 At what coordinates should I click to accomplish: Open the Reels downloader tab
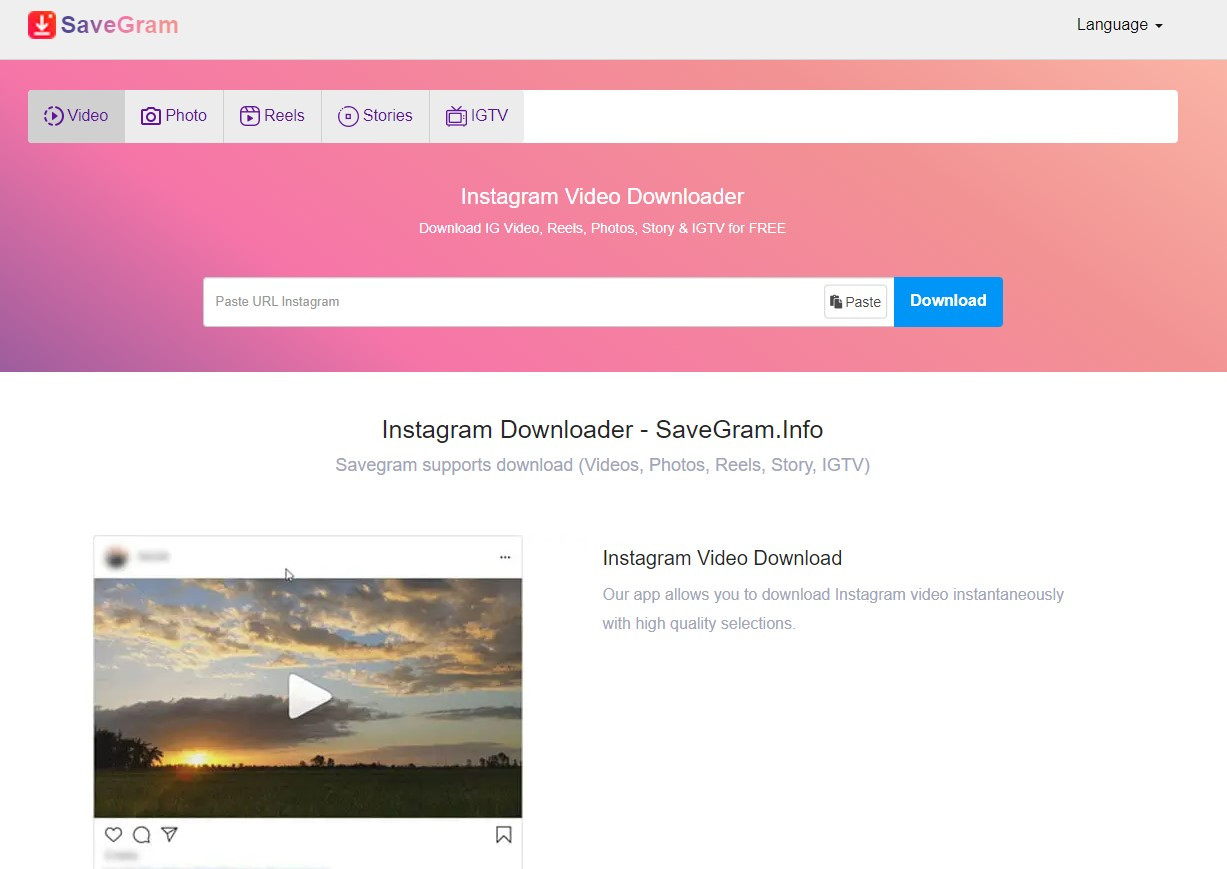(x=272, y=116)
